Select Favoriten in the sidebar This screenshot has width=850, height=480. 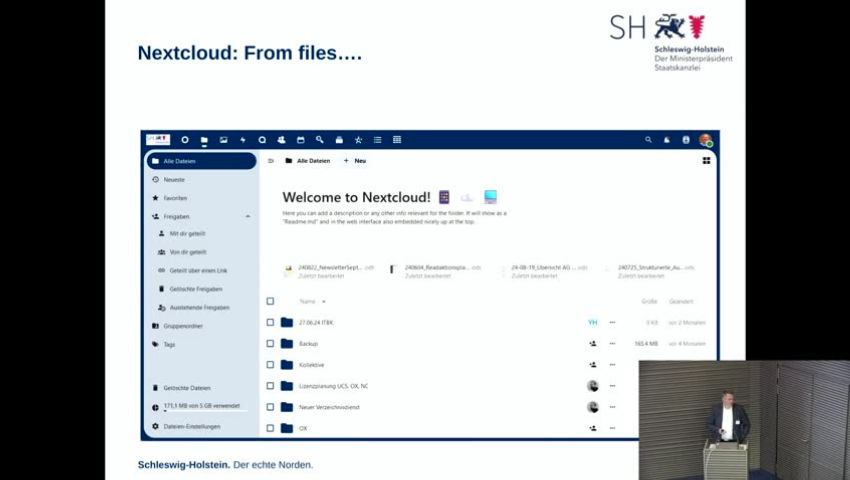pyautogui.click(x=175, y=198)
